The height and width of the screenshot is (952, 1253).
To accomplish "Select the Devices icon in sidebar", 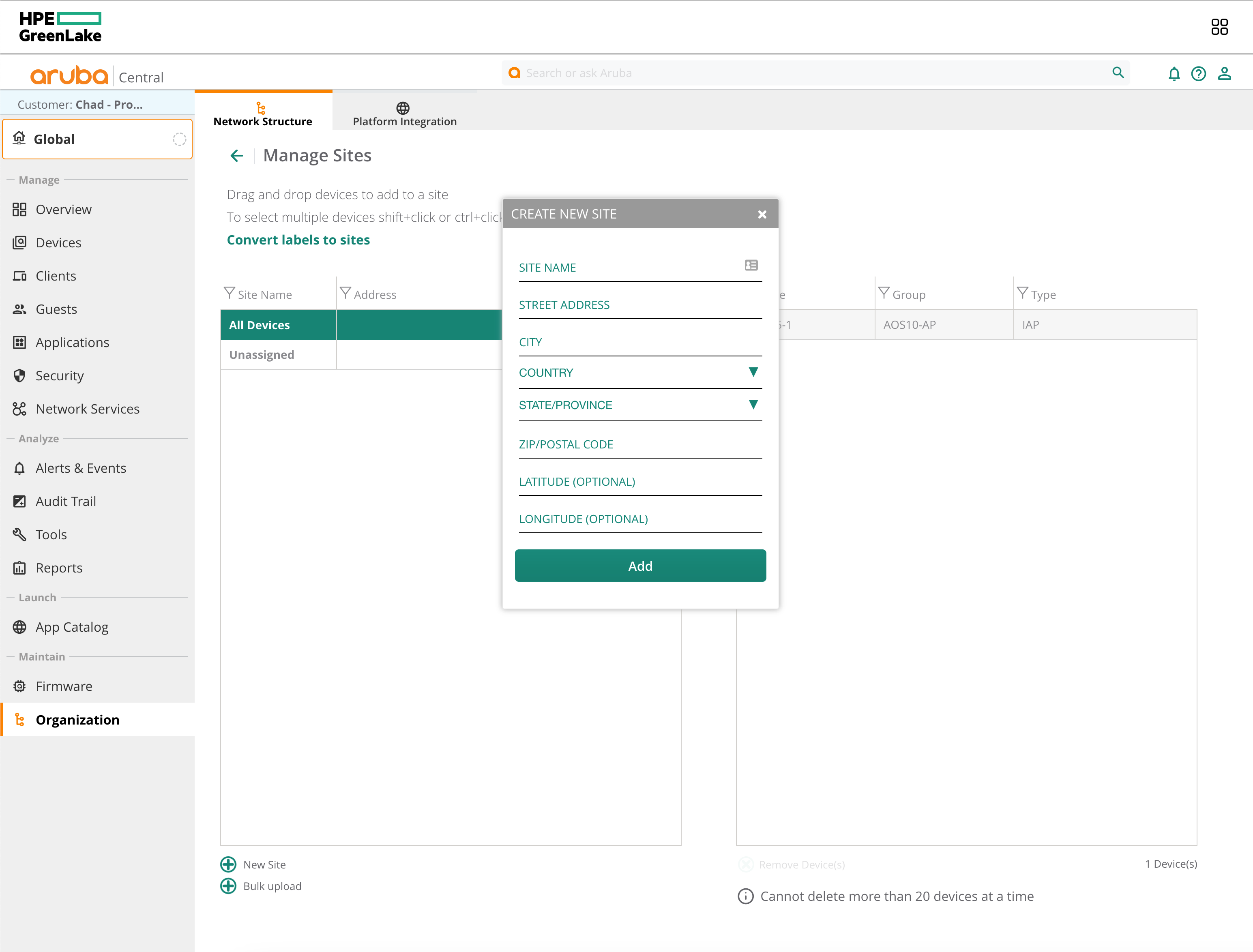I will click(19, 242).
